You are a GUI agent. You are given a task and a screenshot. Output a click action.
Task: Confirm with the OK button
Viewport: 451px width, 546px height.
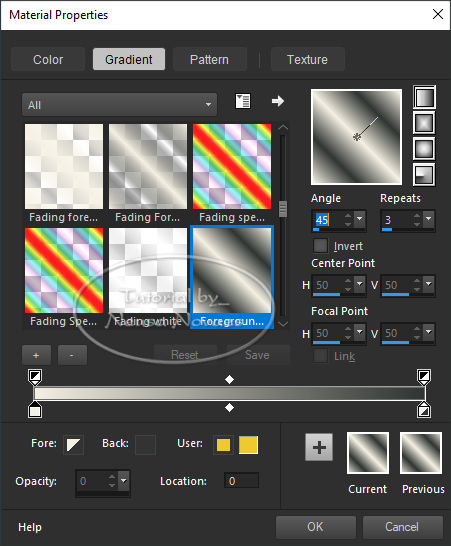pyautogui.click(x=316, y=527)
